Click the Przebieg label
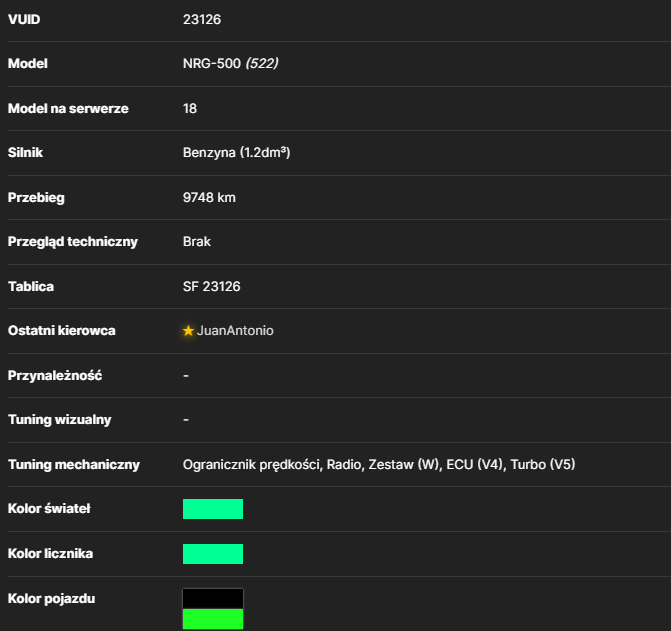 coord(36,198)
